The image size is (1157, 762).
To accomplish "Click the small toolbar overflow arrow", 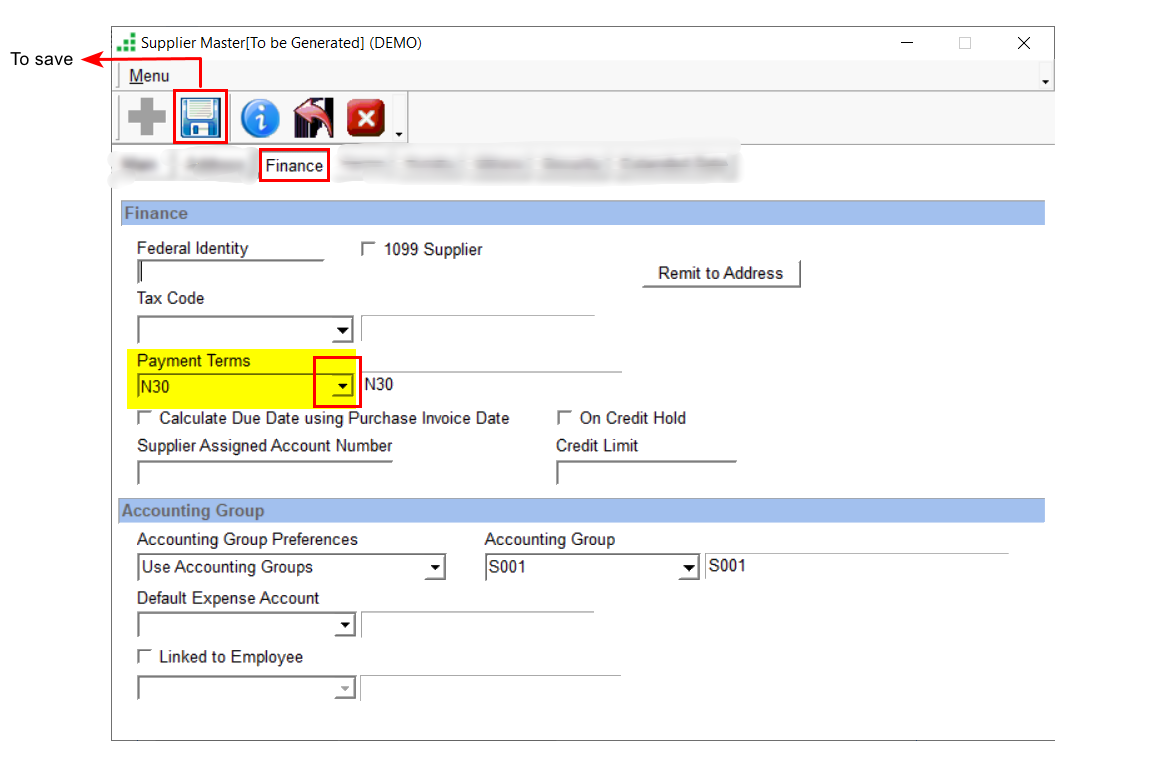I will [399, 134].
